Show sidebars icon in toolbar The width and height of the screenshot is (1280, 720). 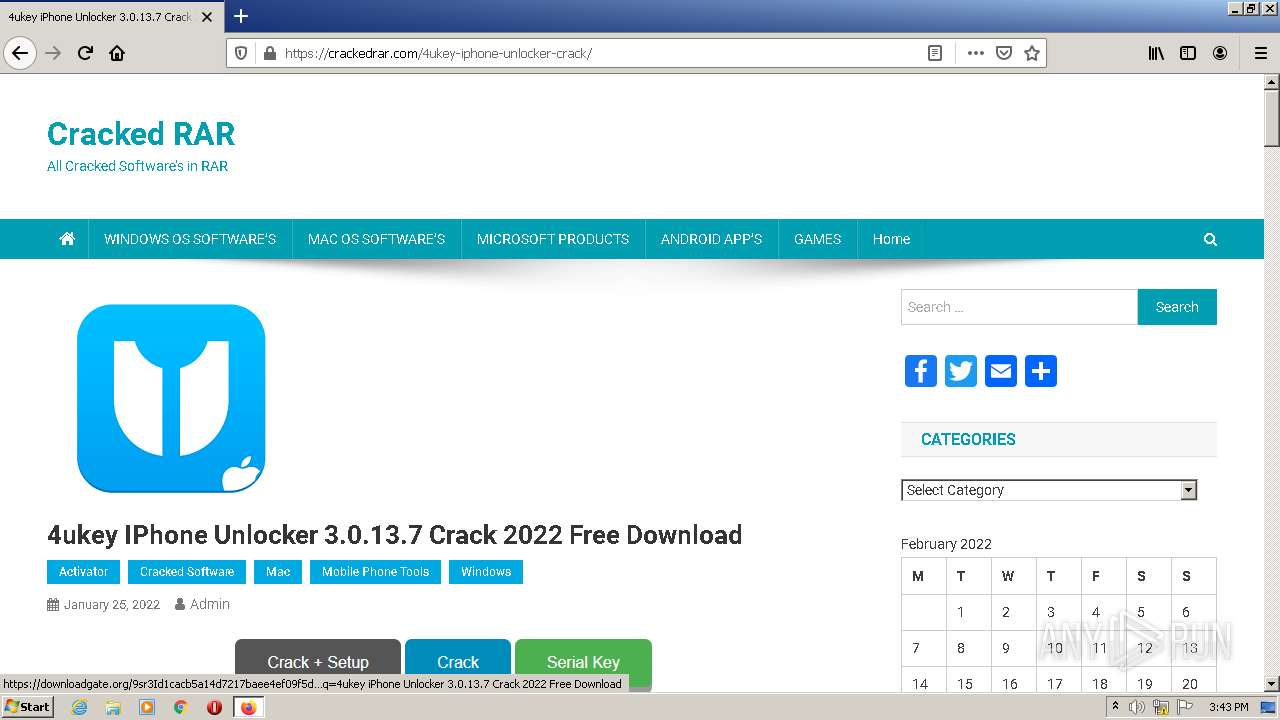click(1188, 53)
